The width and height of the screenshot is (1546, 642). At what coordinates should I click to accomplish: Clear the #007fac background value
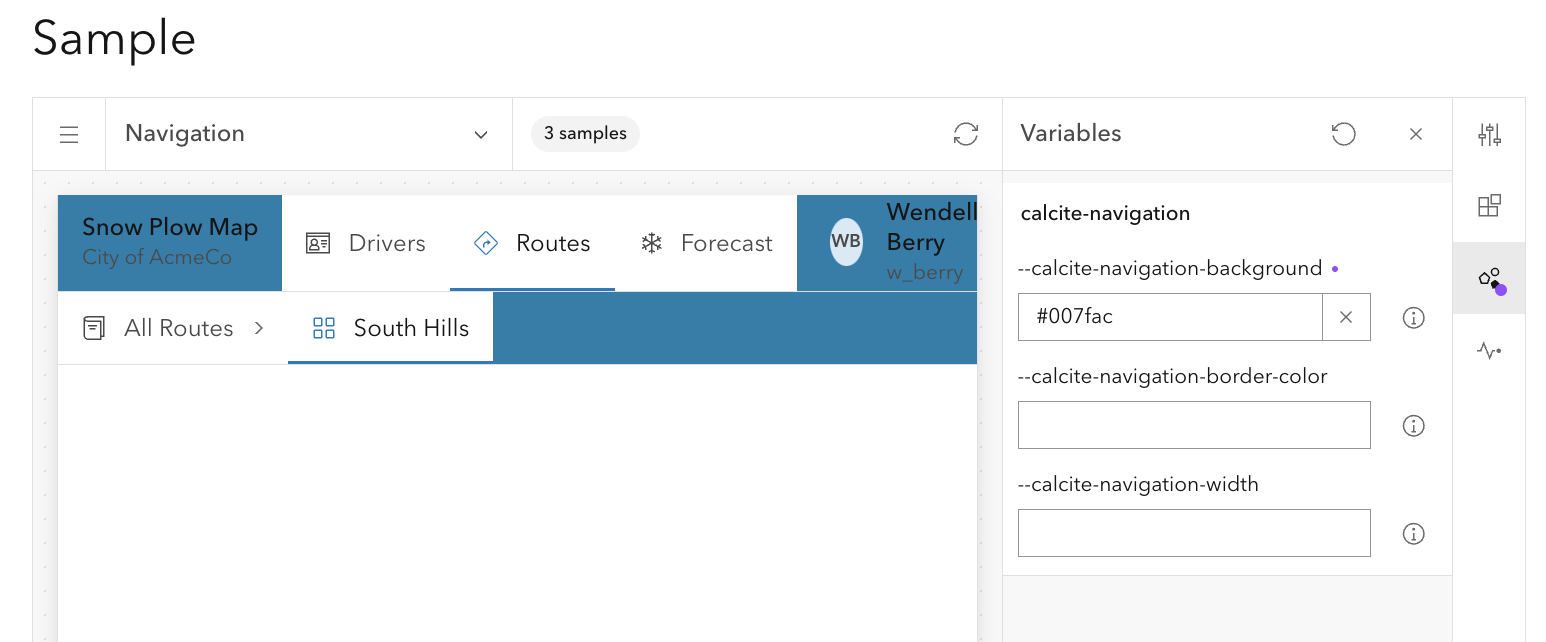tap(1346, 317)
